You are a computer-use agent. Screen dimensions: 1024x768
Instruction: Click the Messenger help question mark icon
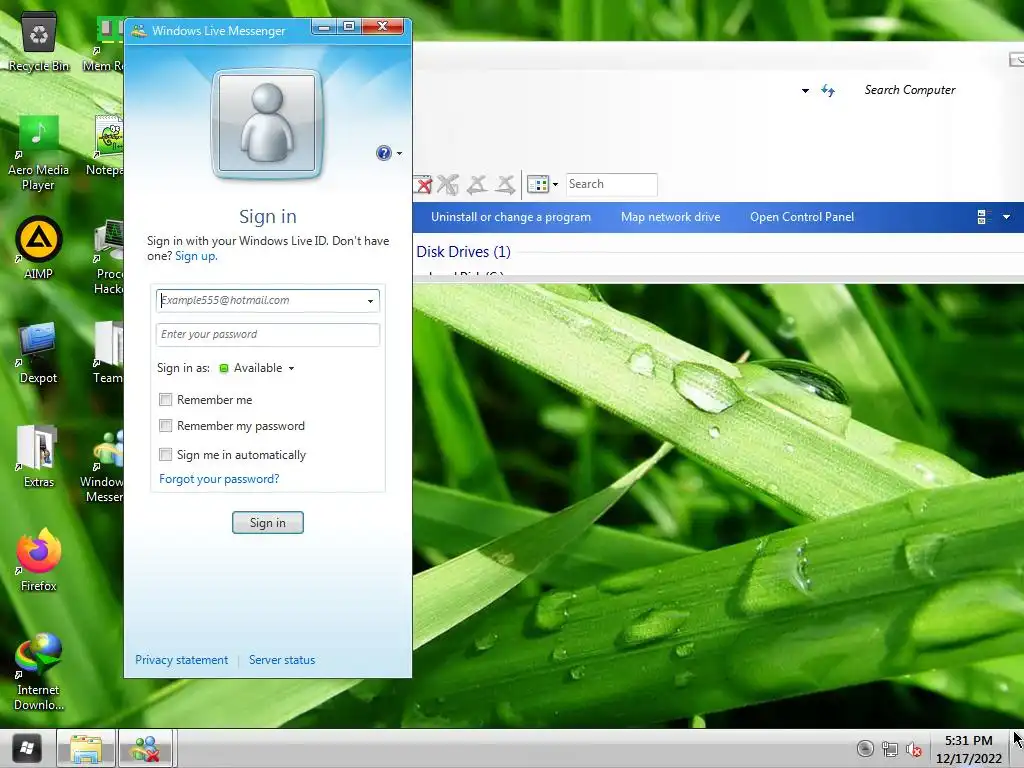pos(383,153)
